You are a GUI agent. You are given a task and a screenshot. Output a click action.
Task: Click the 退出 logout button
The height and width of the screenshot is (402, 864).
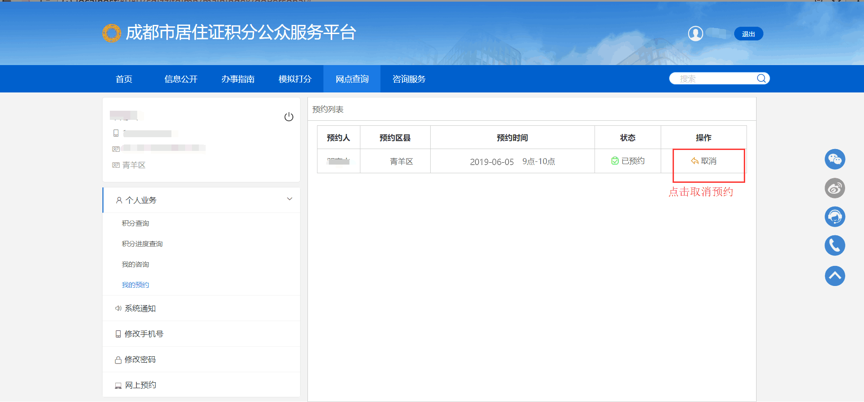[x=748, y=34]
